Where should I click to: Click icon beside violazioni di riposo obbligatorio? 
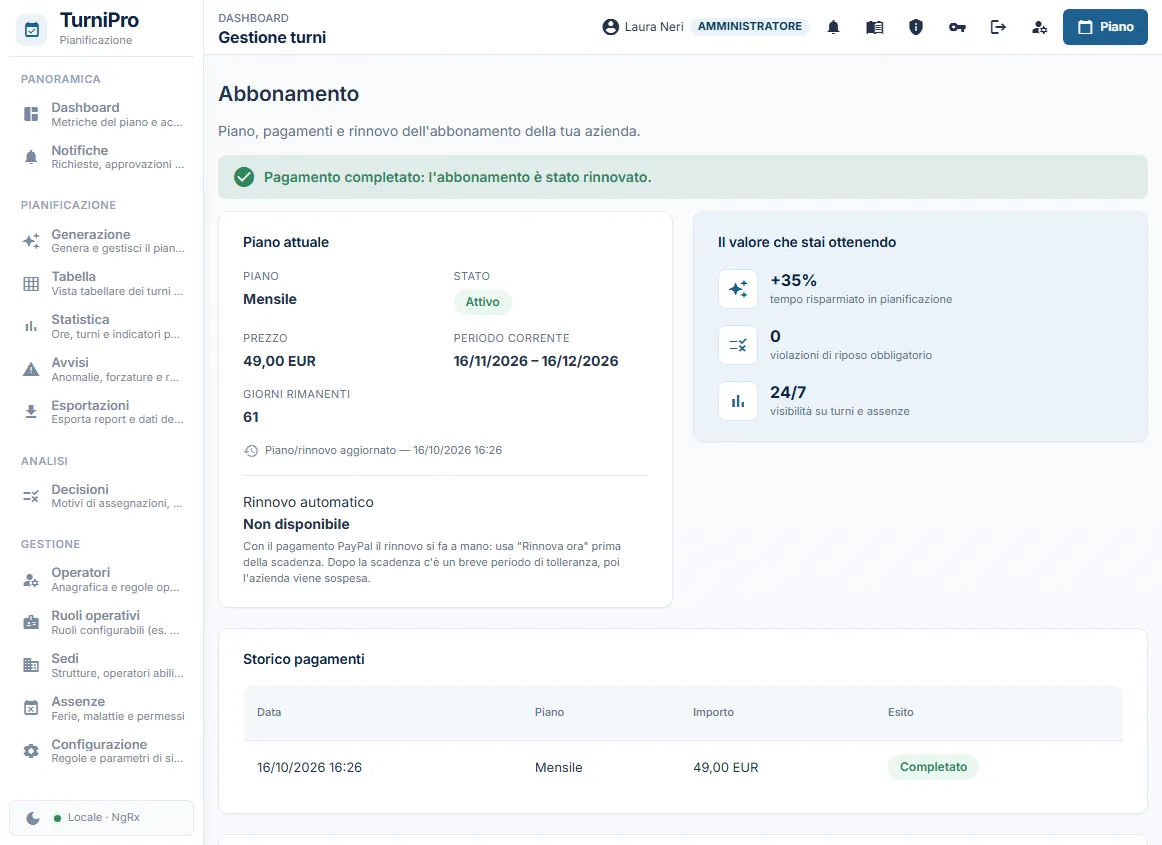click(738, 345)
